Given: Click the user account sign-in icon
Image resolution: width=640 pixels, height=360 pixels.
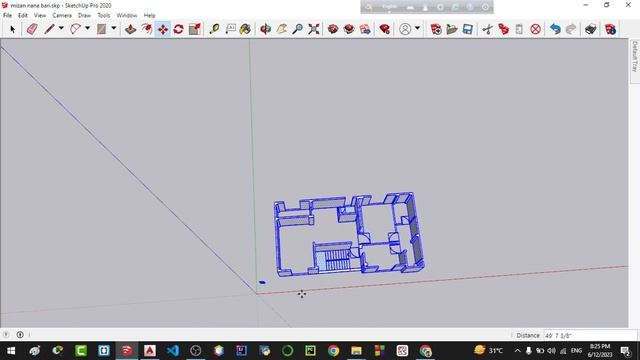Looking at the screenshot, I should click(x=405, y=29).
